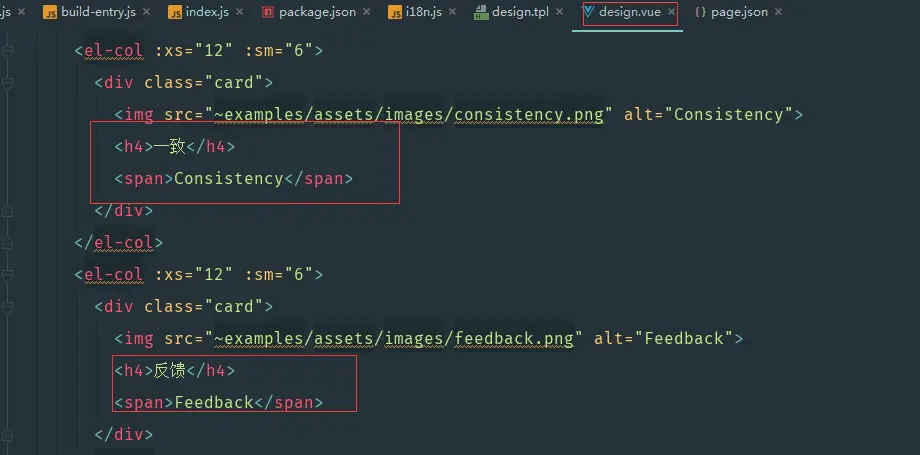Click the alt="Feedback" attribute value

(x=684, y=339)
